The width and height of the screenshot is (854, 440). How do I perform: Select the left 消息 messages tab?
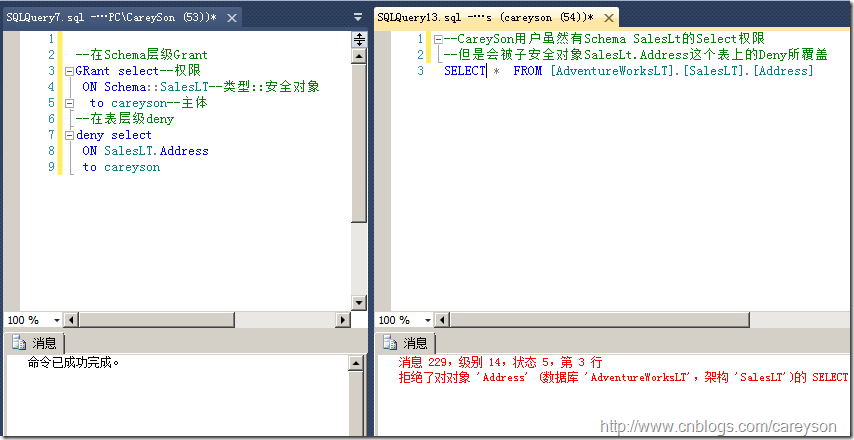34,343
